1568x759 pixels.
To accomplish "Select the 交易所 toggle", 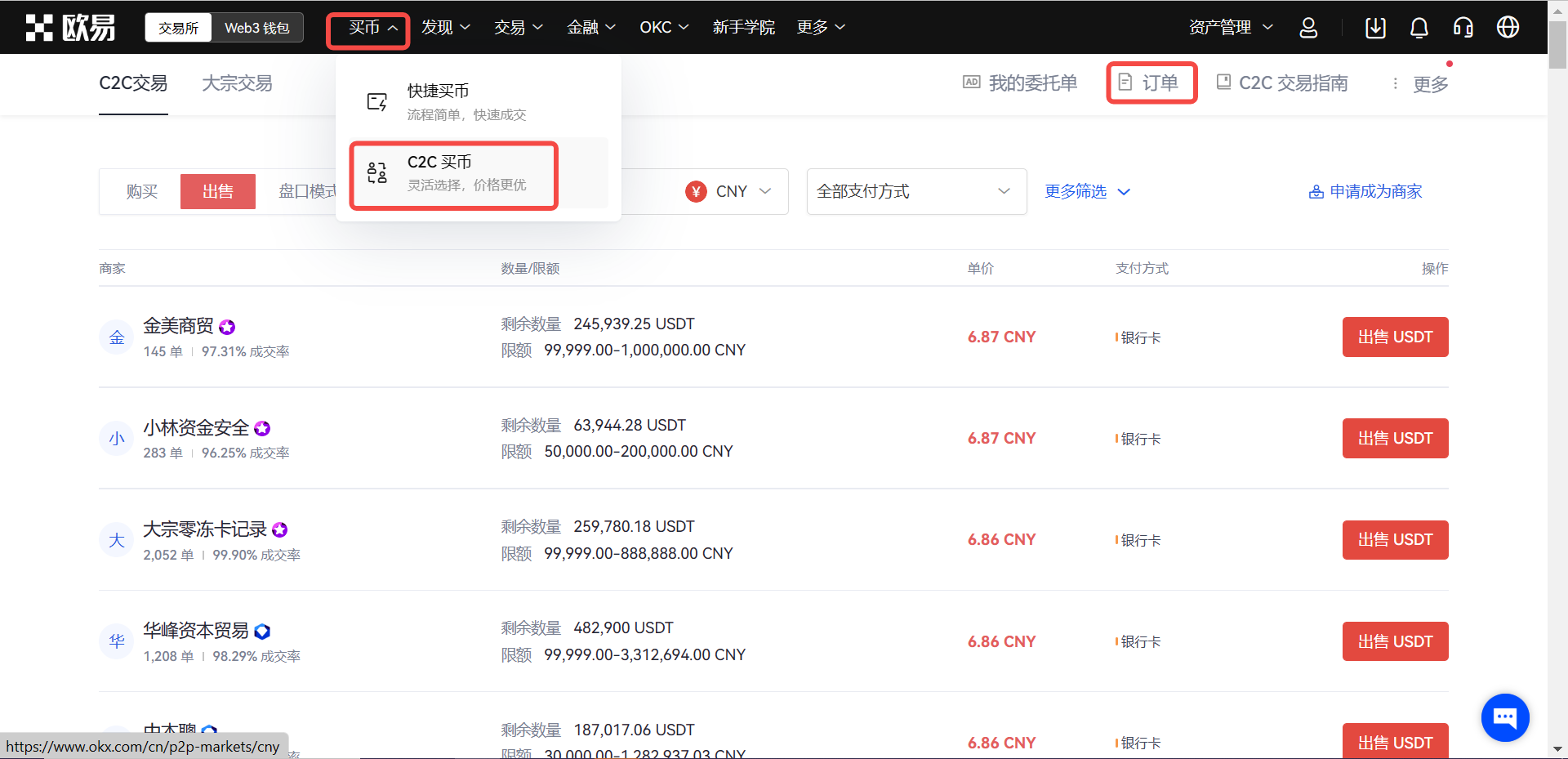I will [x=178, y=28].
